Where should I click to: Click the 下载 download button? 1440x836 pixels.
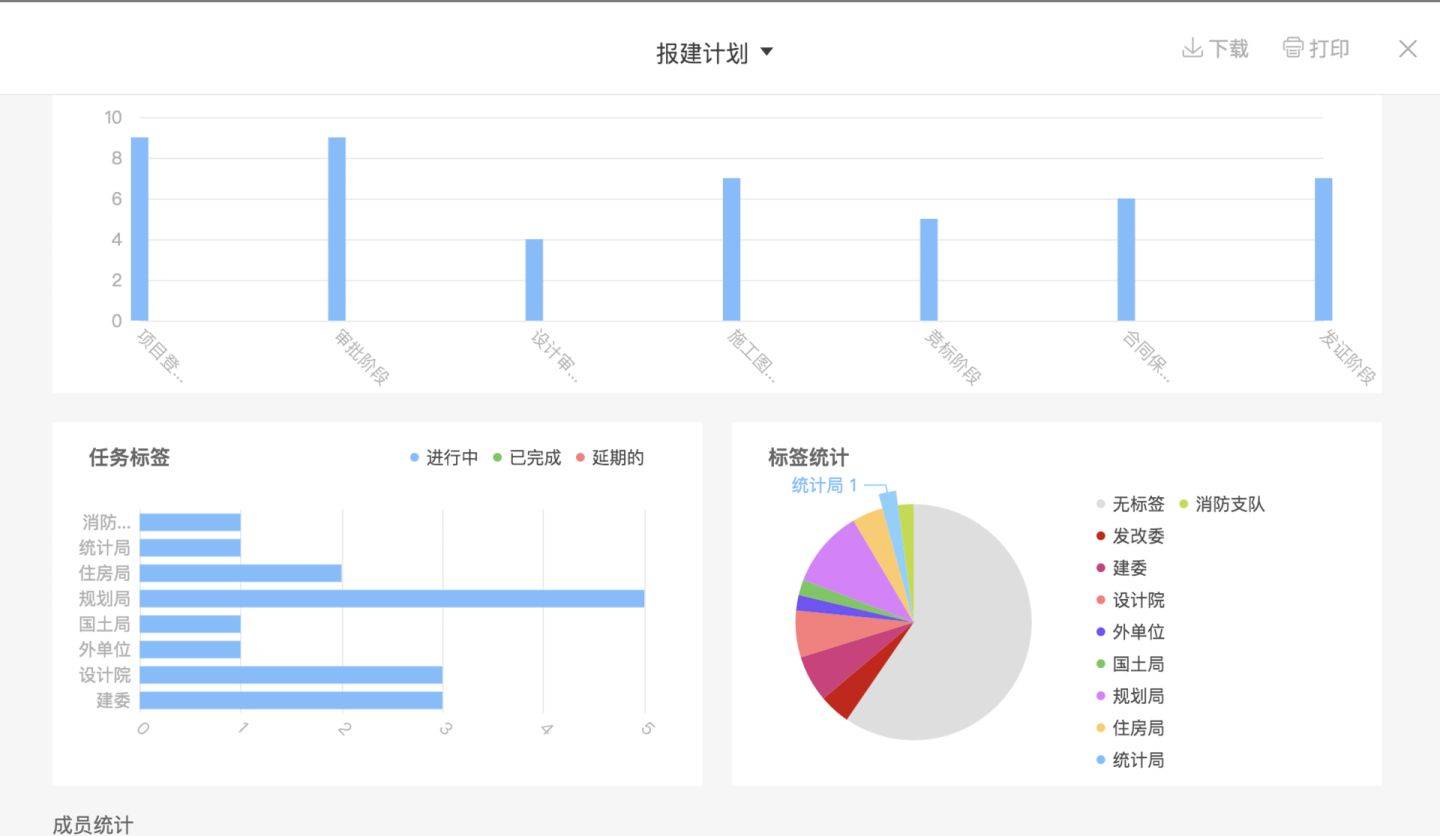coord(1215,47)
